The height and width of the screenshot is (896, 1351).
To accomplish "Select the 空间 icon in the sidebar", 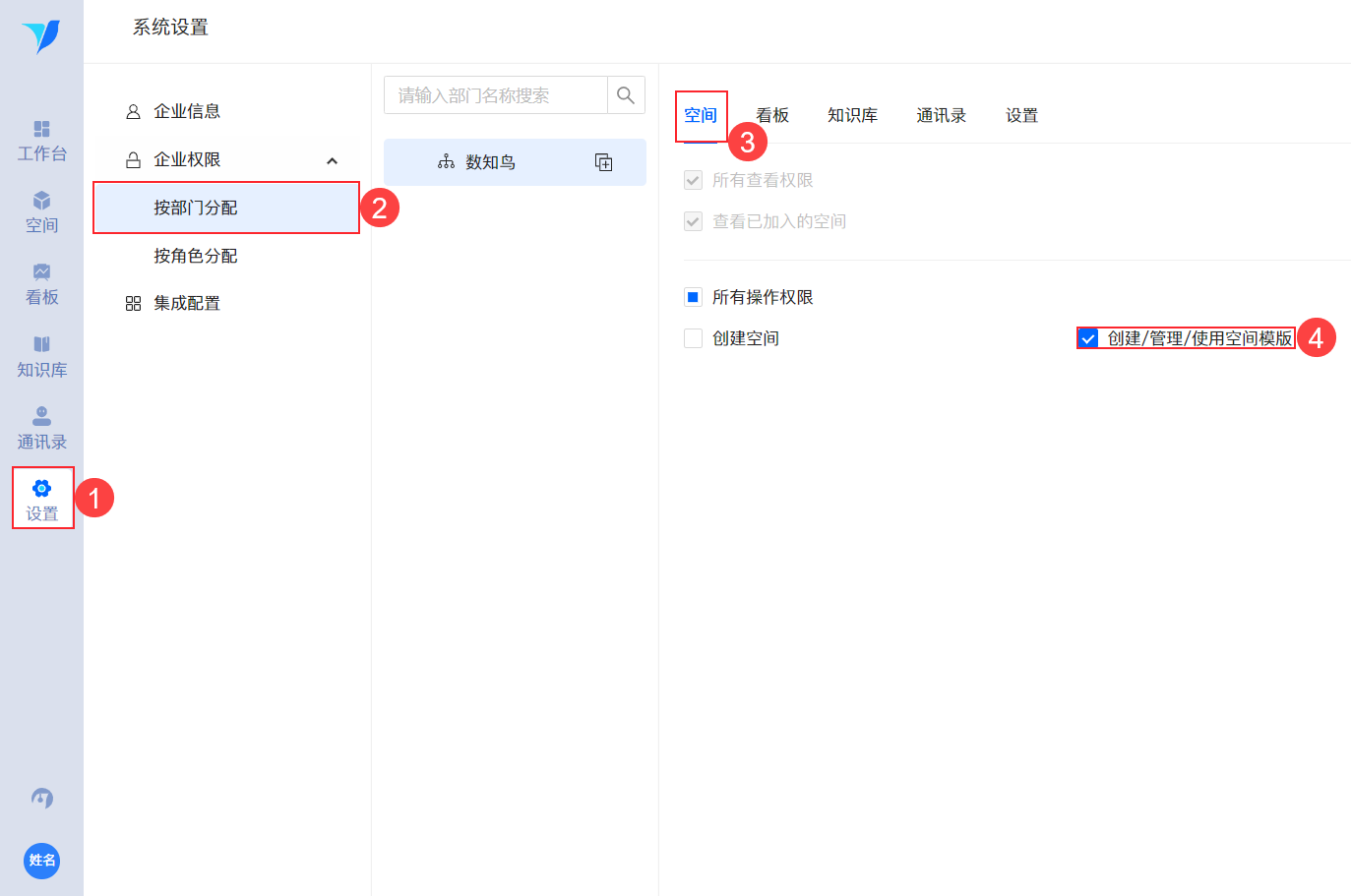I will (x=41, y=211).
